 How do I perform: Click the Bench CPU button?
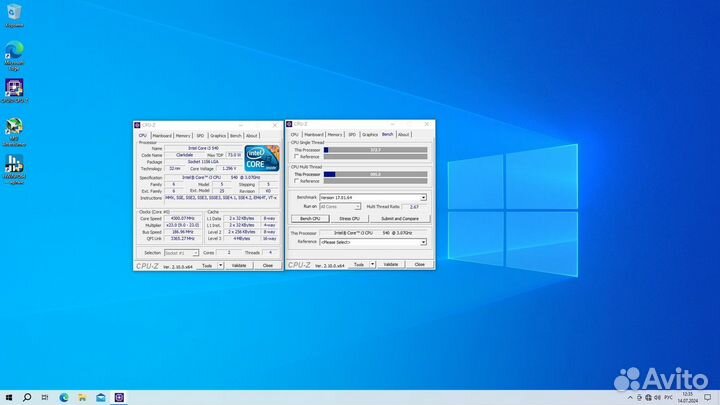310,219
